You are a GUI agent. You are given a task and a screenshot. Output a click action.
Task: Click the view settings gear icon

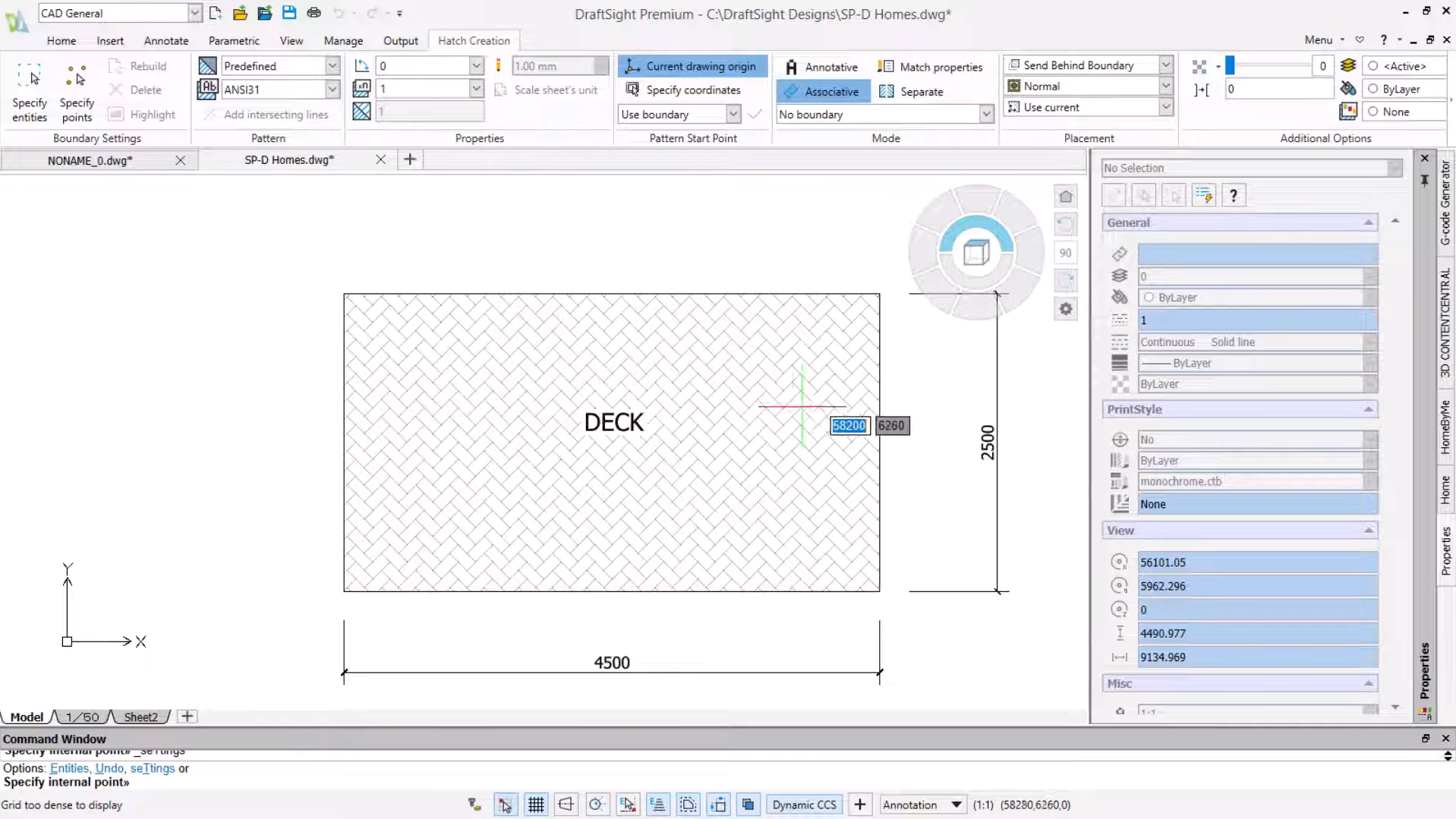(x=1066, y=309)
